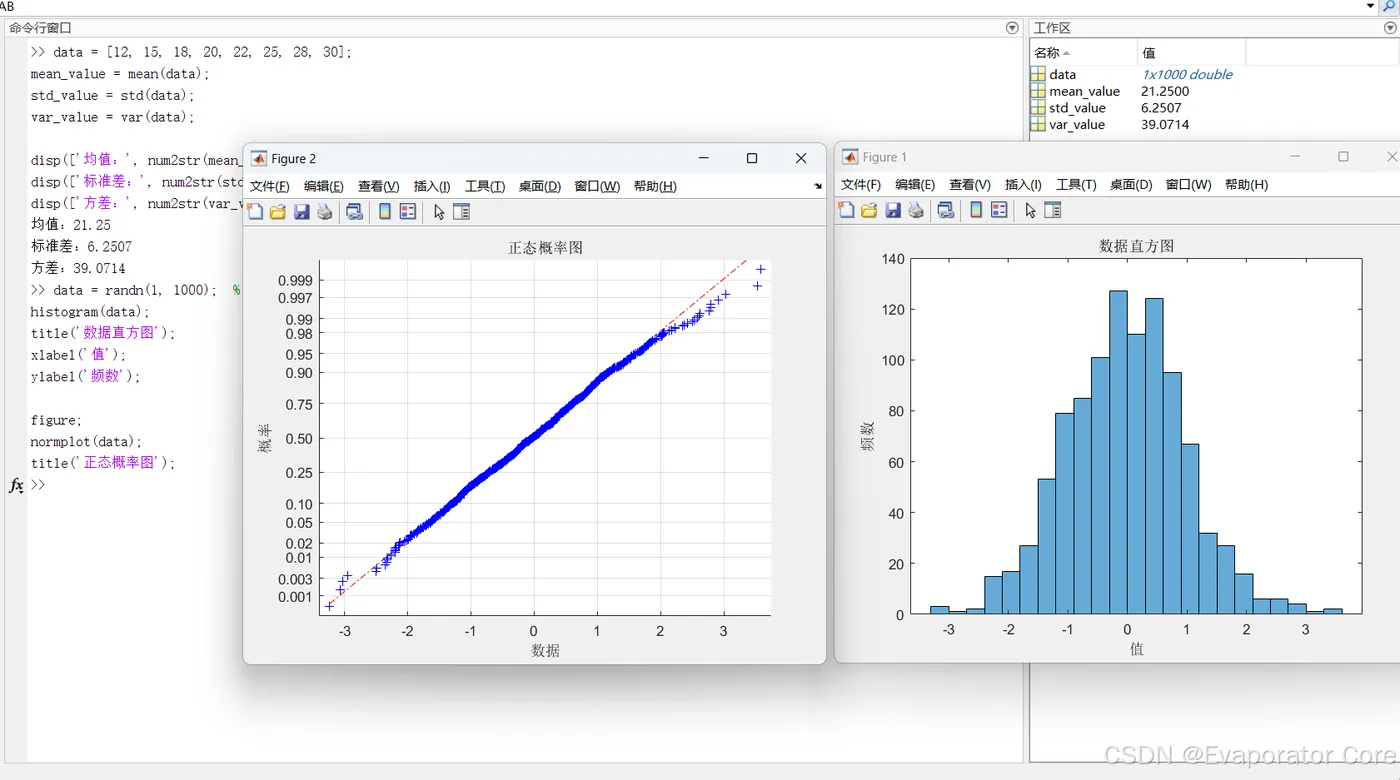
Task: Open 编辑(E) menu in Figure 1
Action: coord(914,185)
